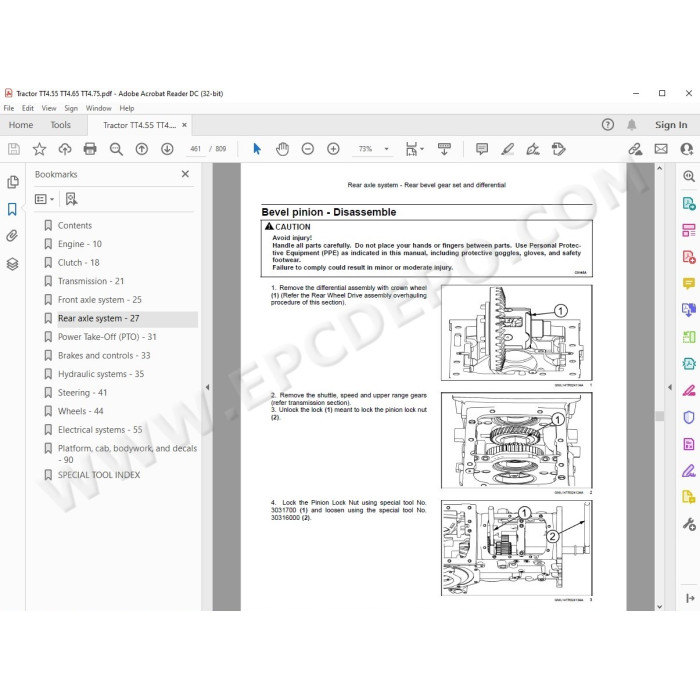Activate the selection arrow tool

pyautogui.click(x=257, y=149)
